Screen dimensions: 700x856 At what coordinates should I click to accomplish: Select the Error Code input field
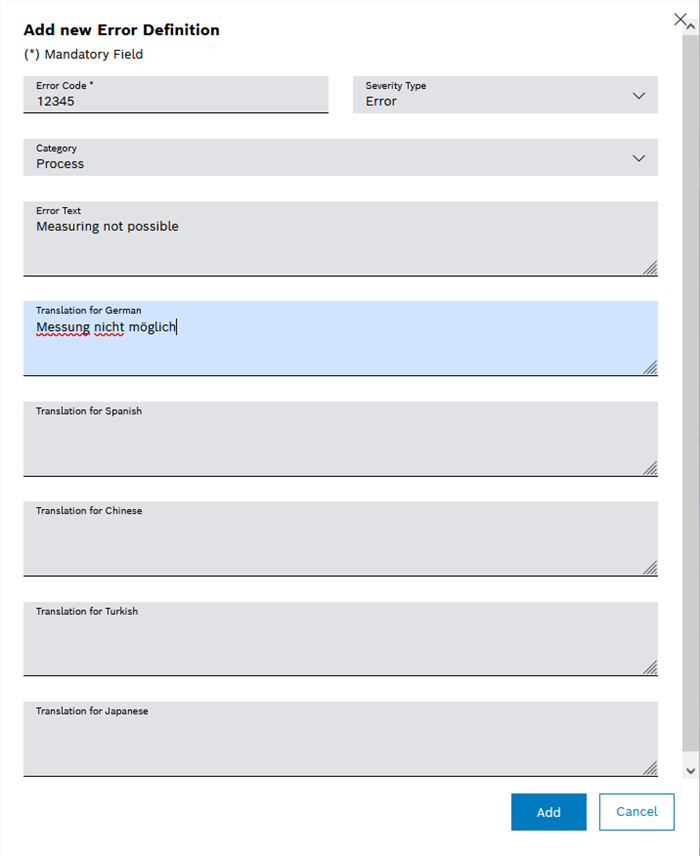pos(176,100)
